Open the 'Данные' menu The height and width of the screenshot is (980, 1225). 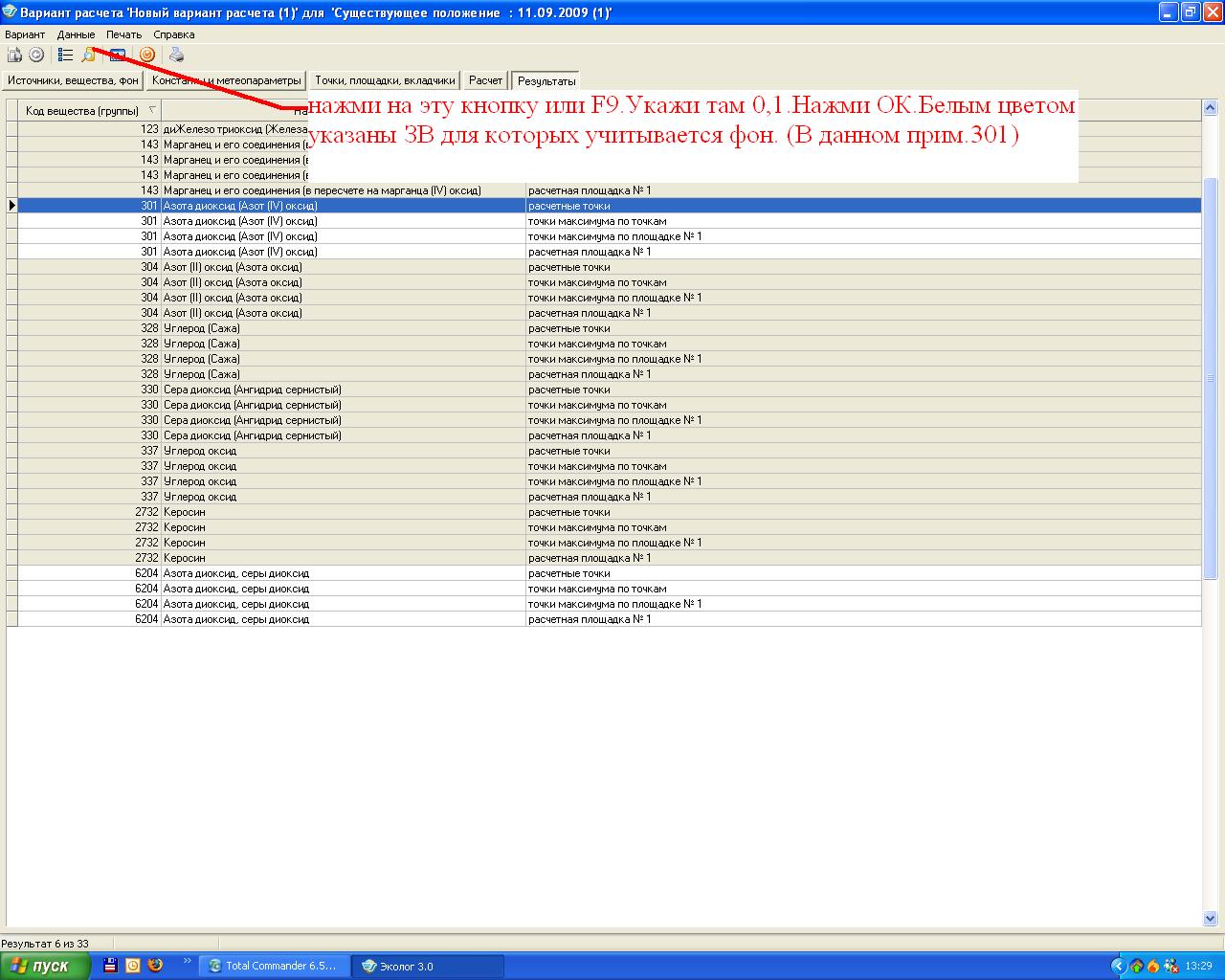76,34
